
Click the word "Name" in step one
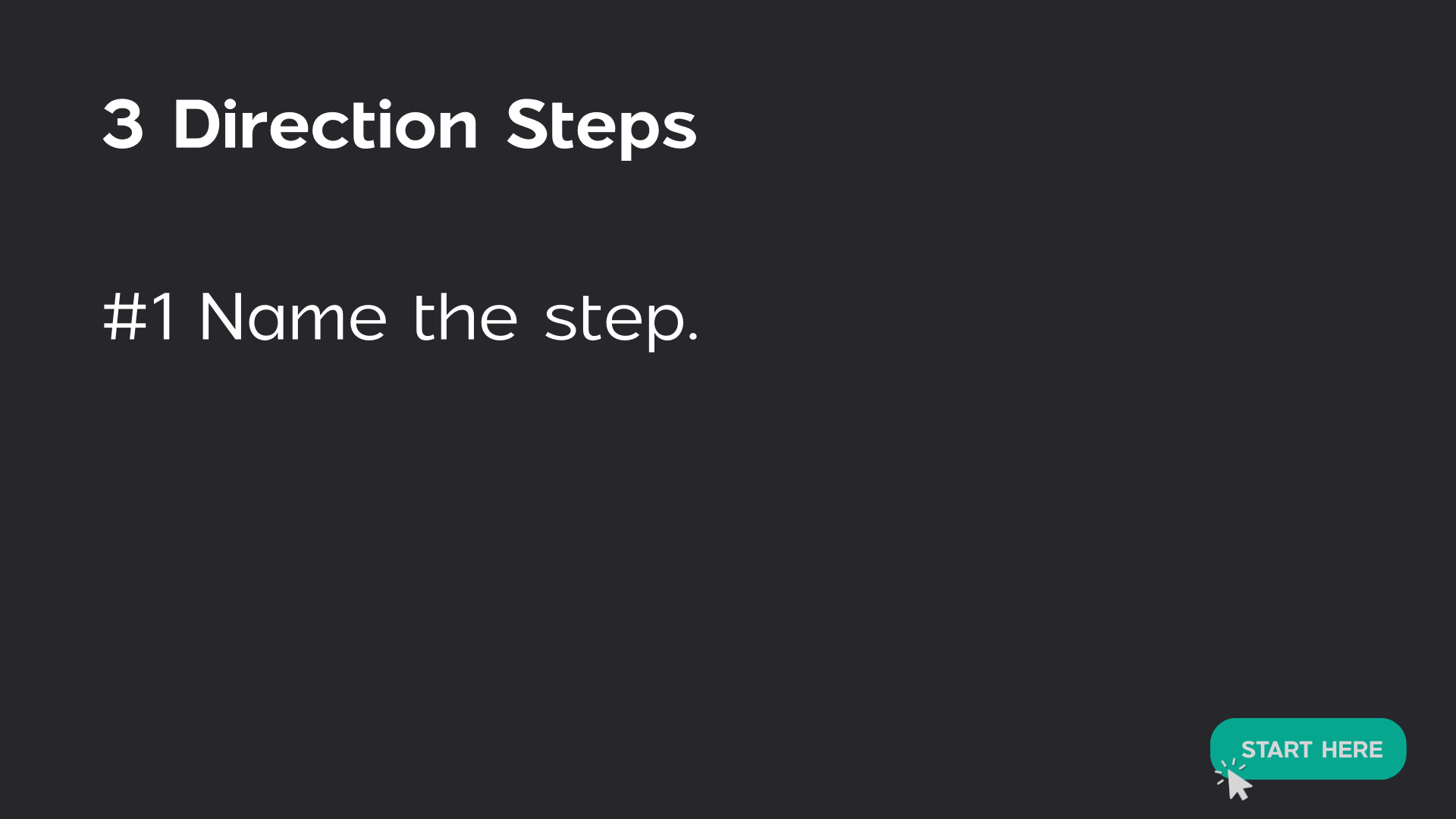(293, 317)
